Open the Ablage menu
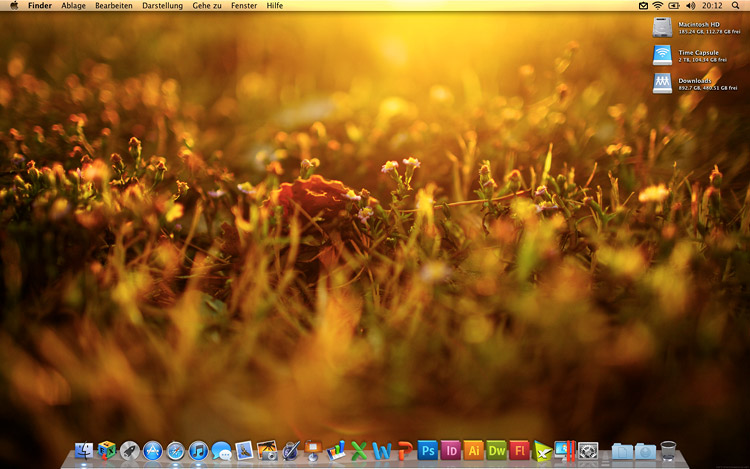750x469 pixels. tap(73, 5)
